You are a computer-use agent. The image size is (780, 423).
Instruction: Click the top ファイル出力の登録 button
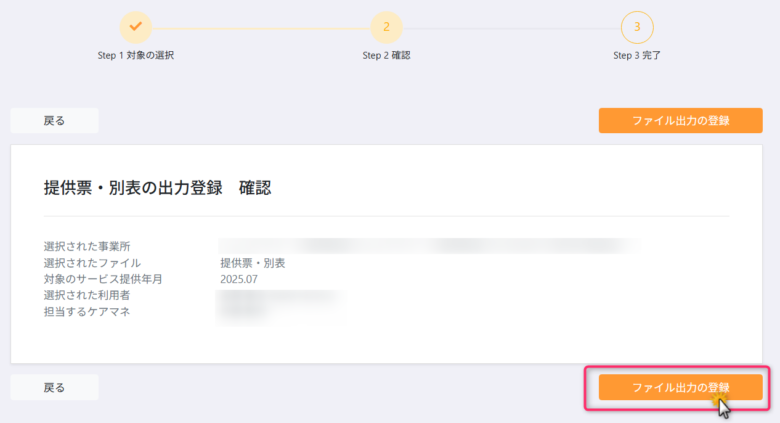click(681, 120)
